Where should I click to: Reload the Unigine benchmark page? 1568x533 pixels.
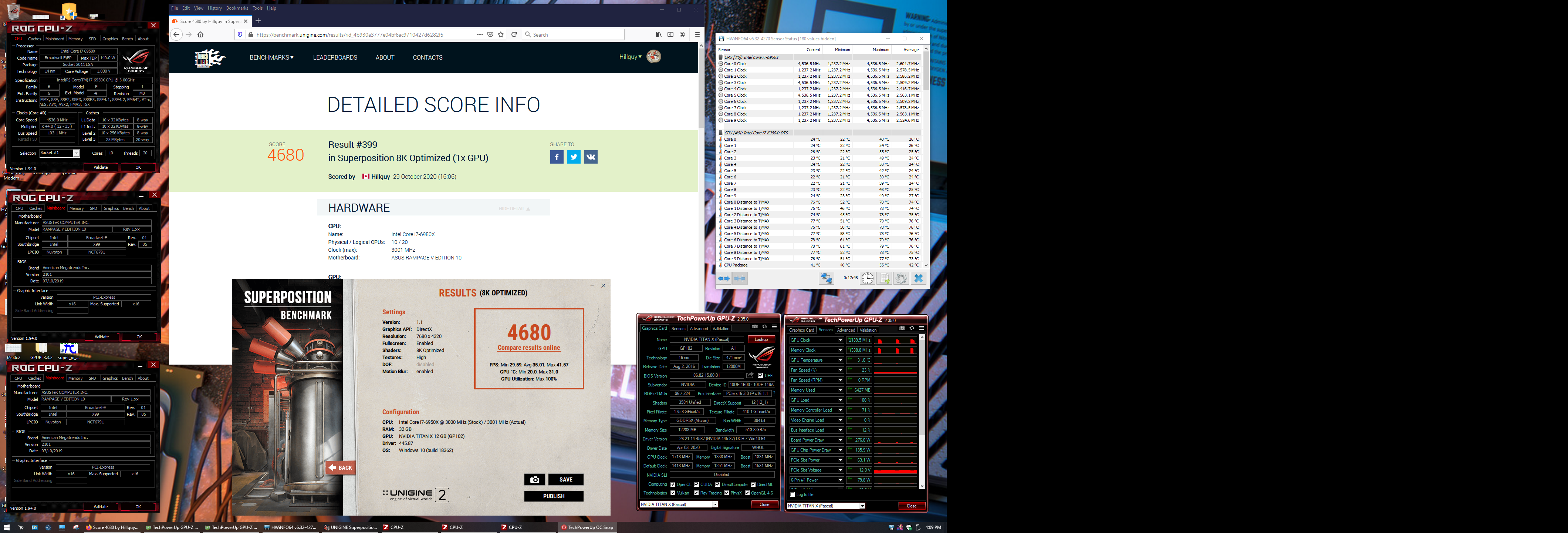coord(514,35)
